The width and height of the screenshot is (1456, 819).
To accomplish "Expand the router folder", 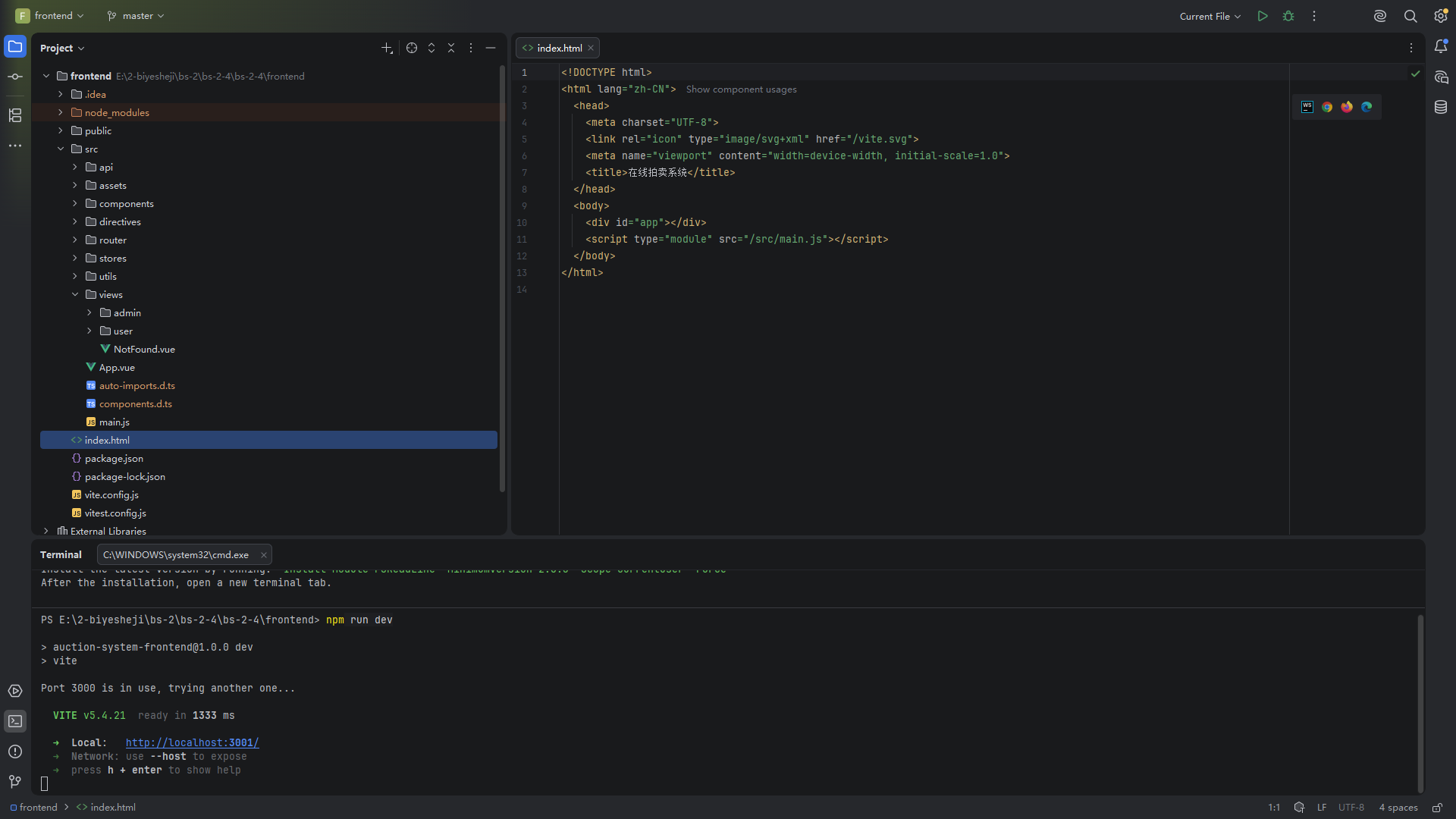I will click(75, 240).
